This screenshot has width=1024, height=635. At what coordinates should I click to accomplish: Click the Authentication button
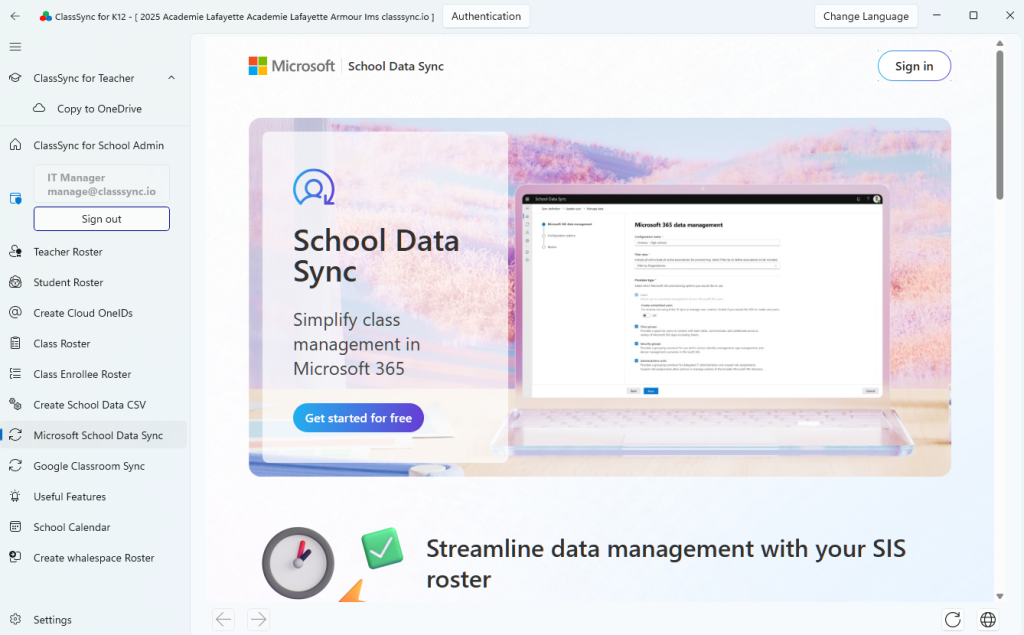[x=486, y=16]
